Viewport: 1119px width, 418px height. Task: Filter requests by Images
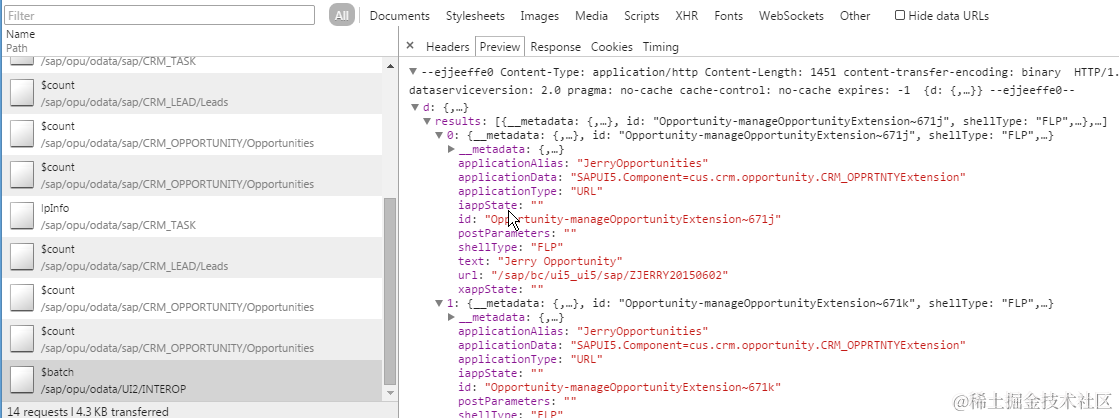540,16
